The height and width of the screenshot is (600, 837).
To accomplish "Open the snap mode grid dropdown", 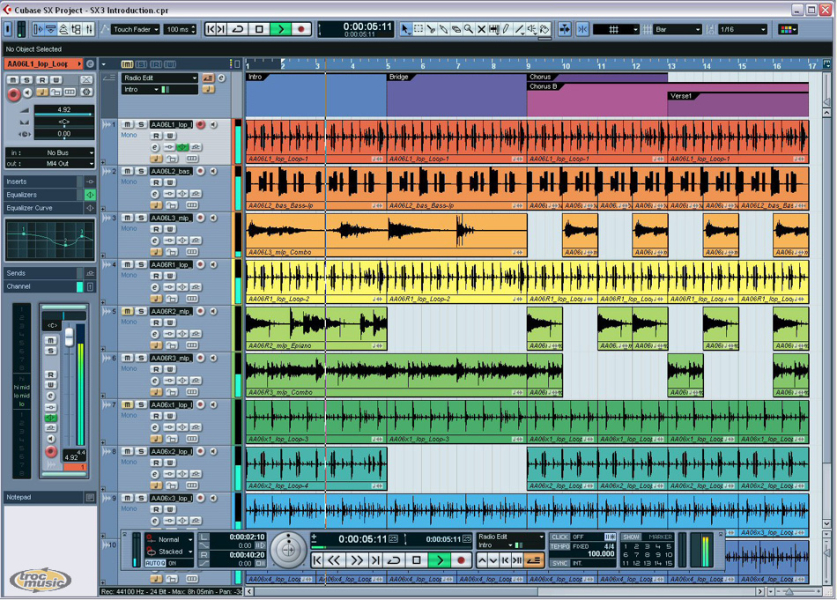I will (615, 29).
